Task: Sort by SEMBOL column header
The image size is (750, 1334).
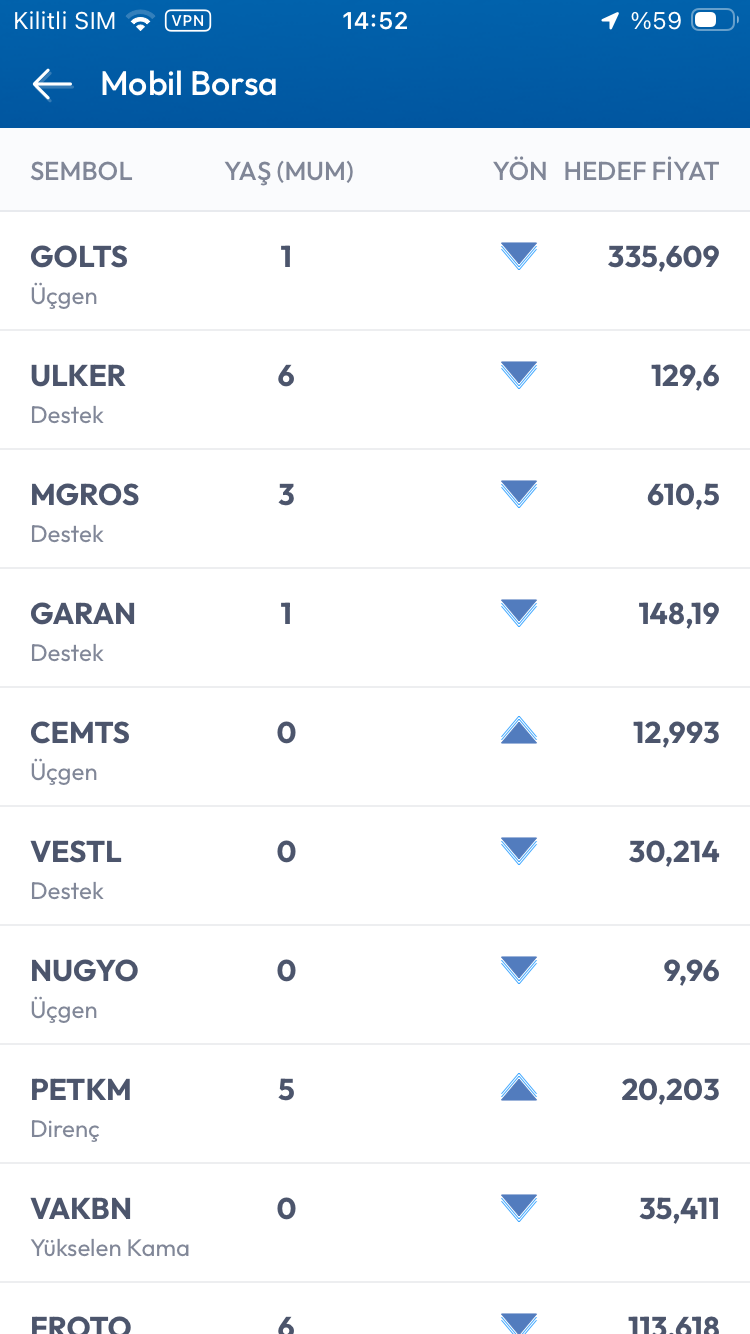Action: pos(81,171)
